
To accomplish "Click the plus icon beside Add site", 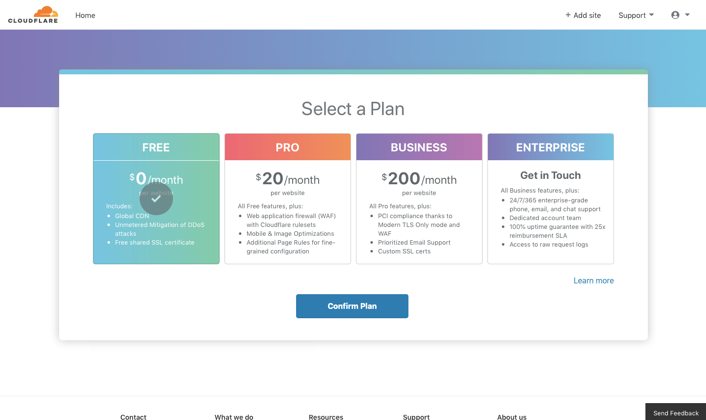I will [568, 15].
